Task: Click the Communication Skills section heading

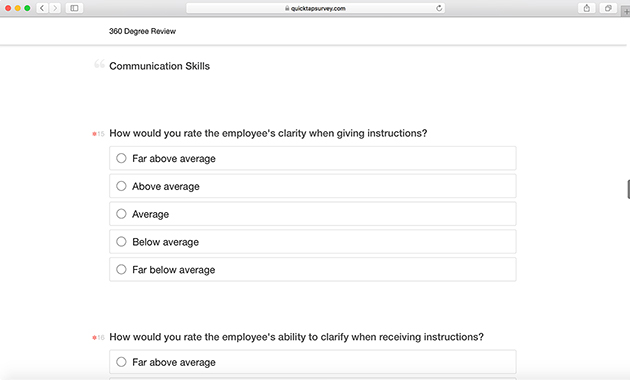Action: click(x=160, y=66)
